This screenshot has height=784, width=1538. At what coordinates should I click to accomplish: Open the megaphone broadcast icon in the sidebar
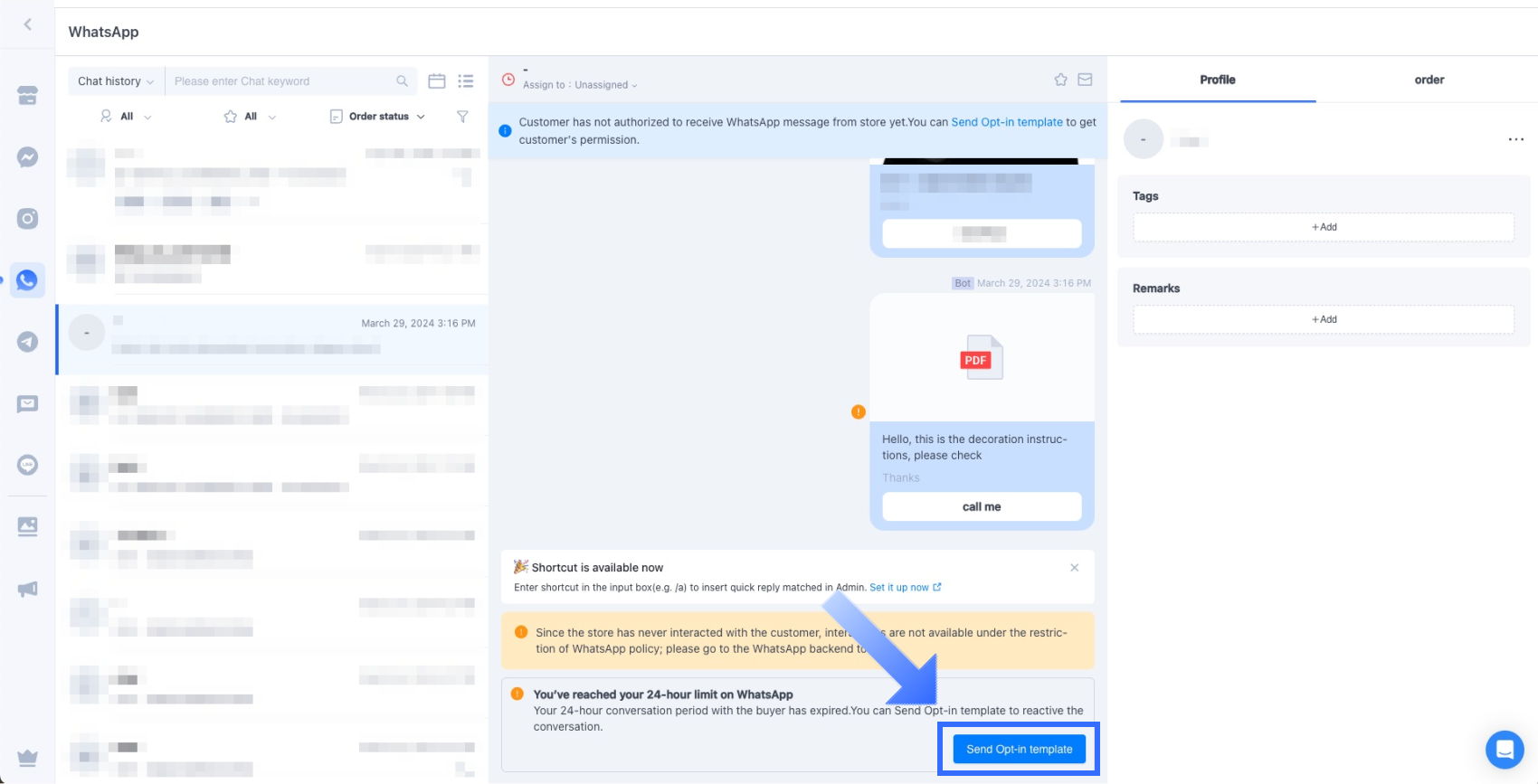coord(28,589)
